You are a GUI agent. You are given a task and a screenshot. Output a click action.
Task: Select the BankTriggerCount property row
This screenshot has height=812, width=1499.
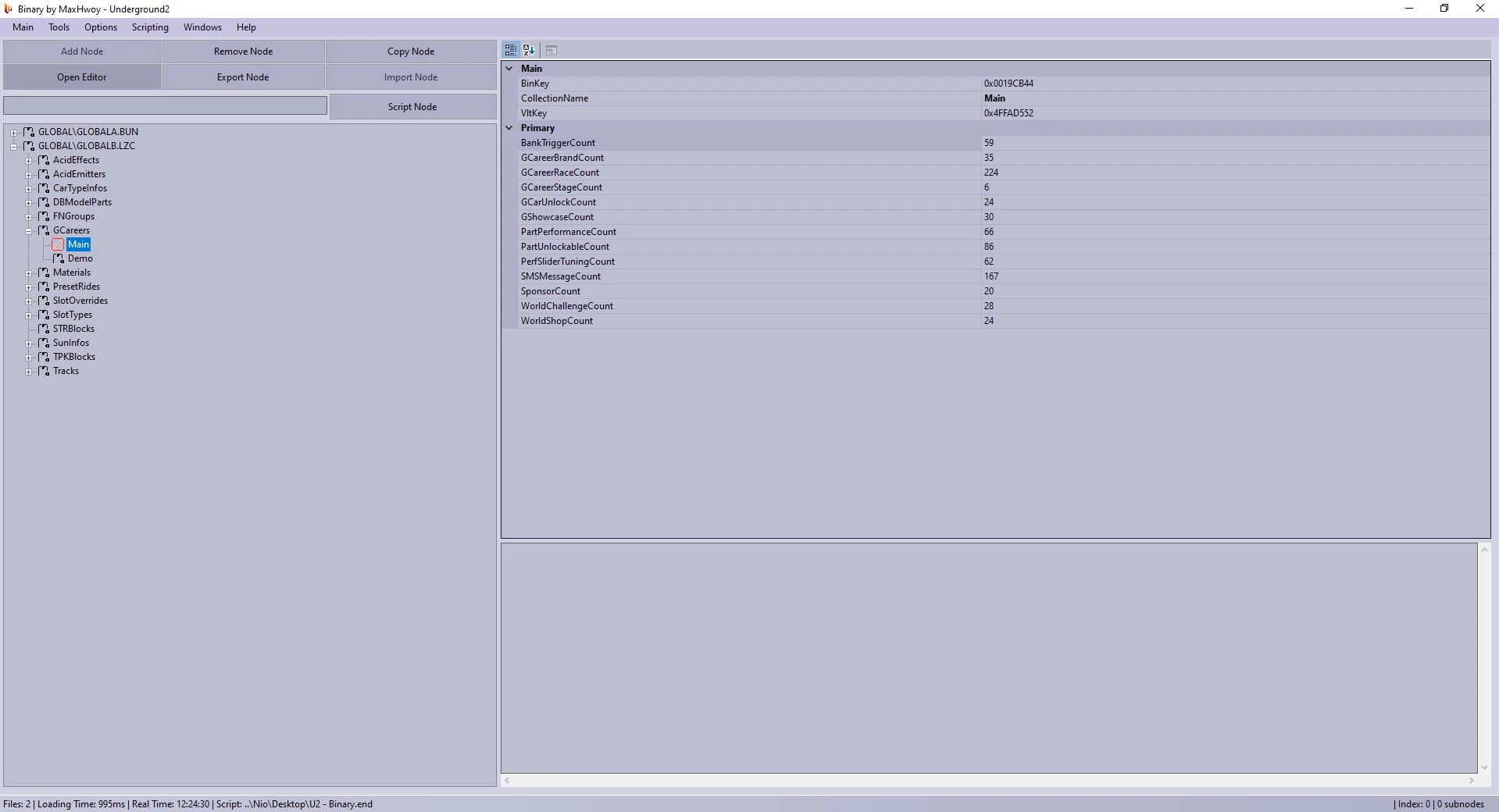[x=1004, y=143]
